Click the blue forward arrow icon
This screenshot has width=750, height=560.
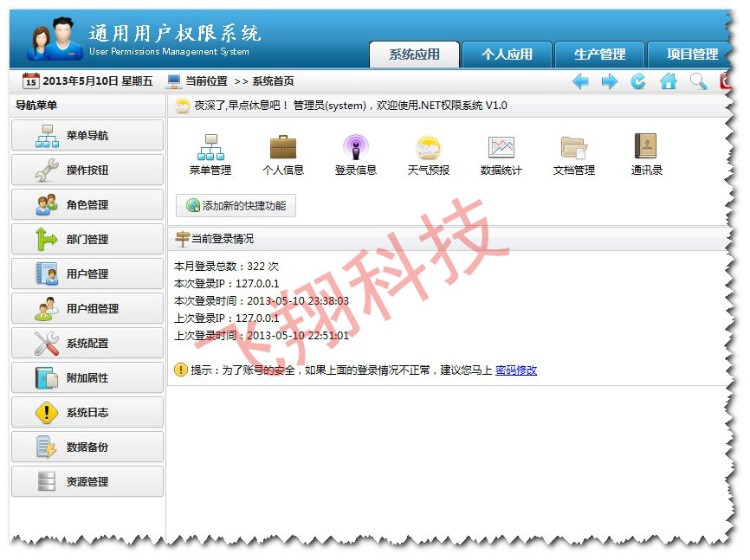pos(609,82)
